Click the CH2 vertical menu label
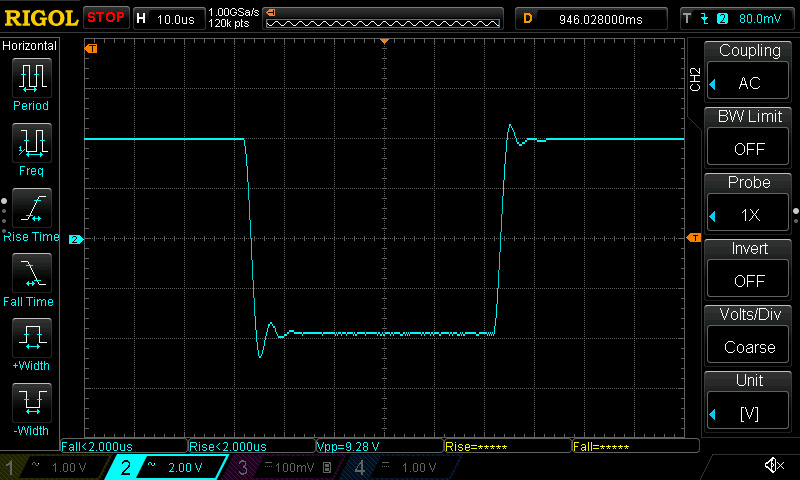The height and width of the screenshot is (480, 800). [695, 79]
